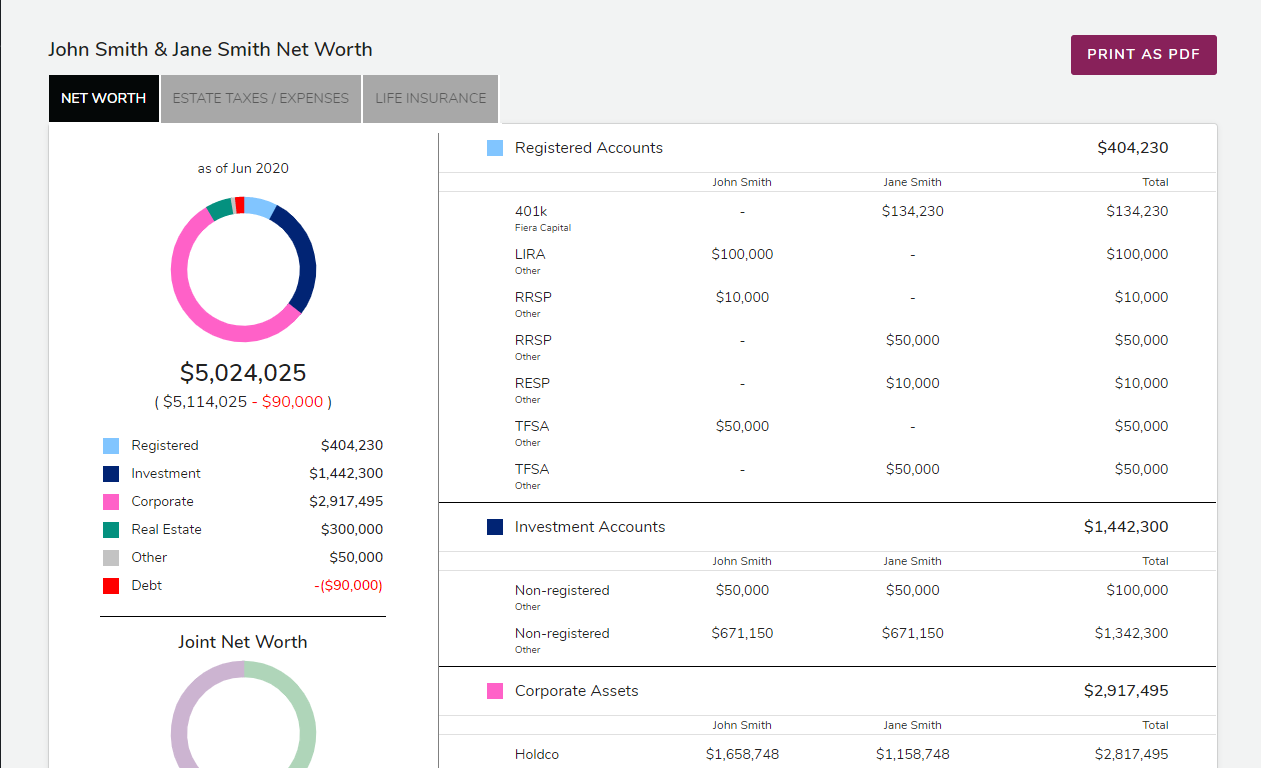Click the $2,817,495 Holdco total
Screen dimensions: 1261x768
(x=1131, y=754)
